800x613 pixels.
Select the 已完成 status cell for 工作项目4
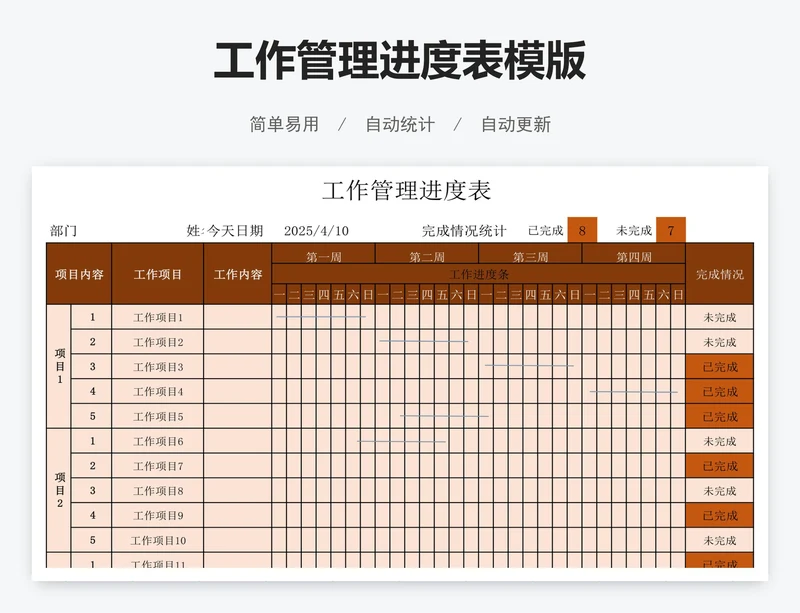[x=720, y=391]
